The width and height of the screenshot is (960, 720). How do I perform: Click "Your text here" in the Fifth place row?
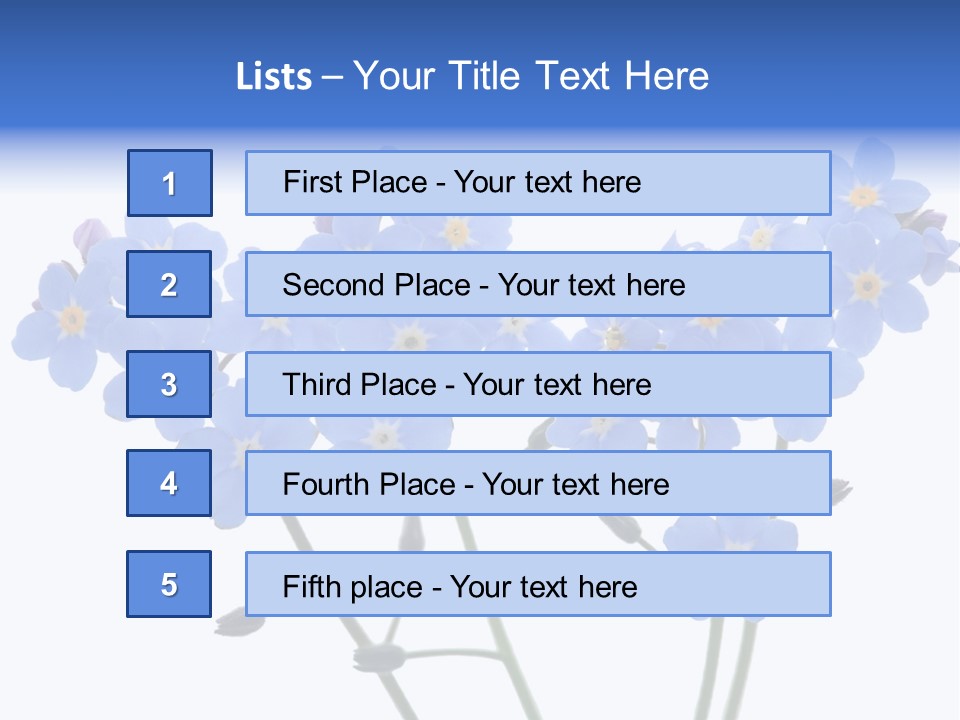coord(544,586)
